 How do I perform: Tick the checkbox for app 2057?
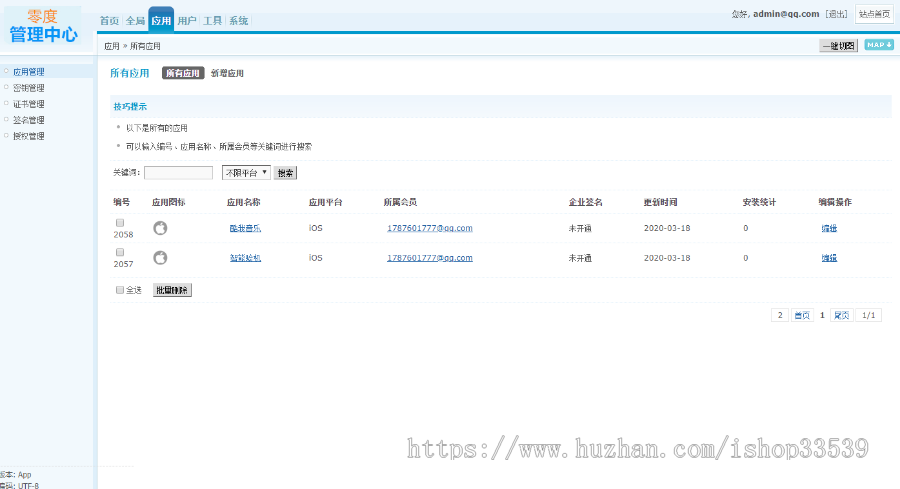click(120, 252)
